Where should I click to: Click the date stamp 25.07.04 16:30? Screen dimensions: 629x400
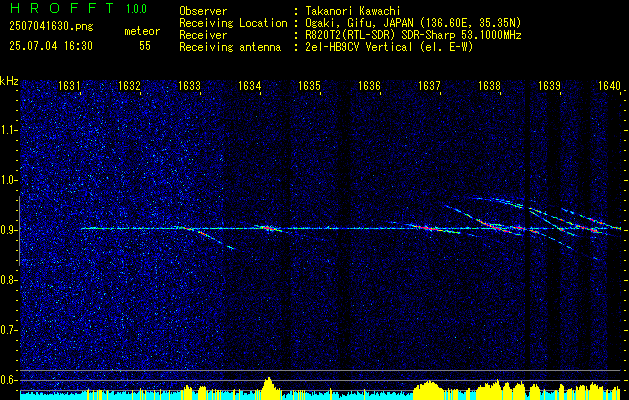pos(51,46)
